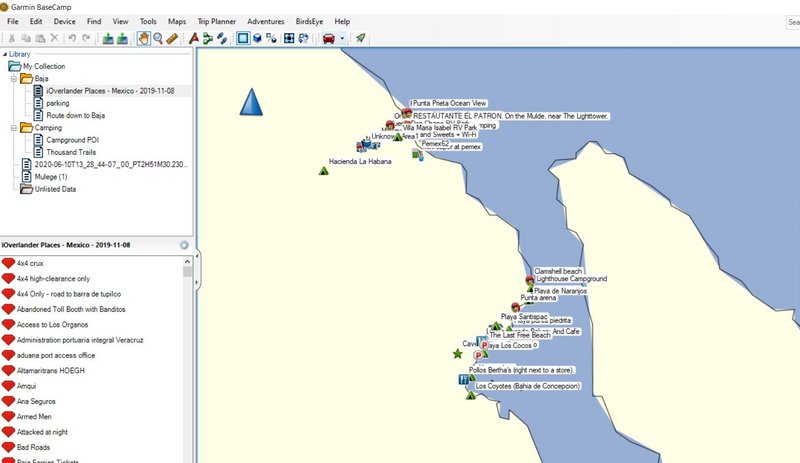The image size is (800, 463).
Task: Click the blue north arrow on map
Action: 251,102
